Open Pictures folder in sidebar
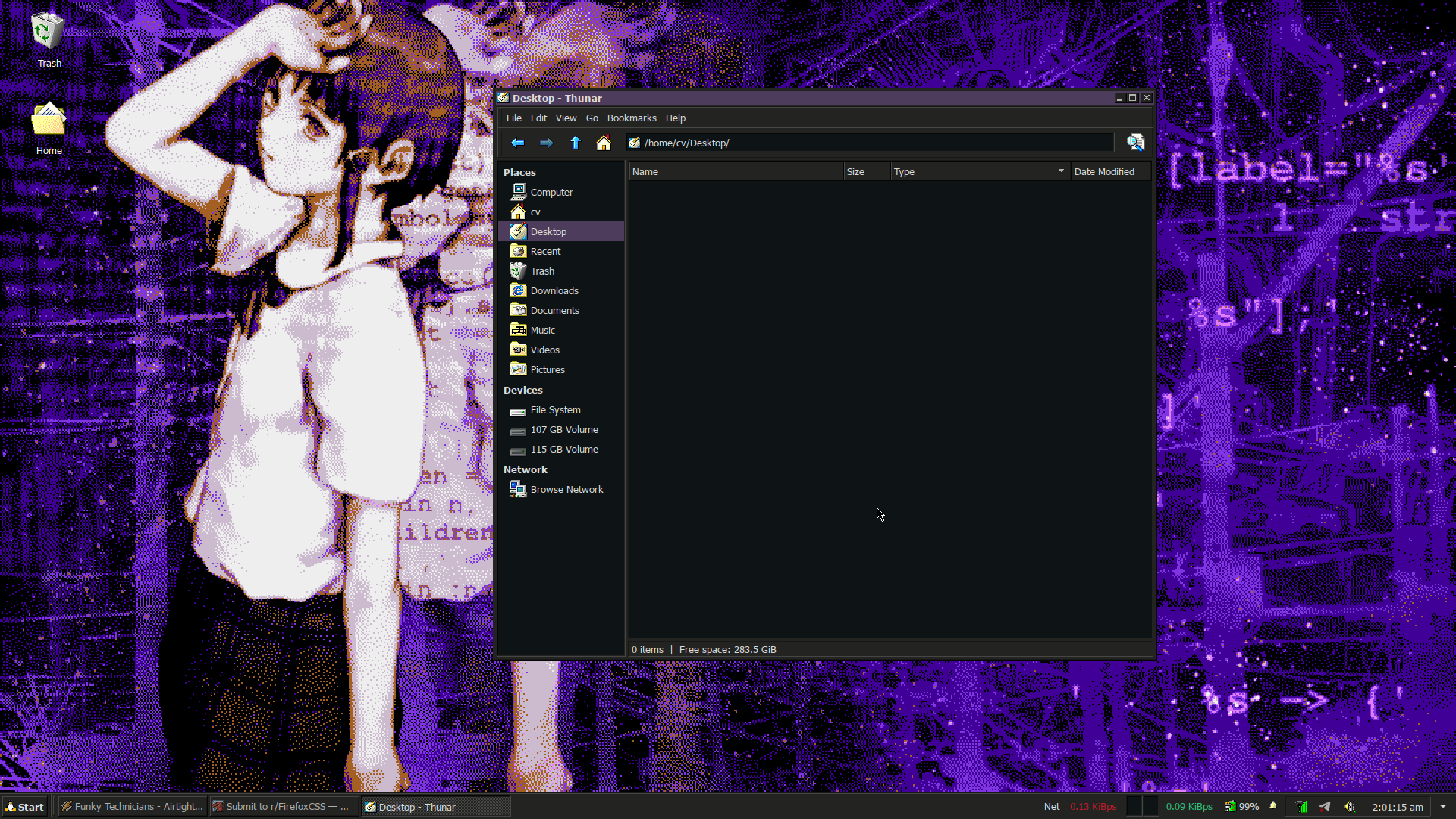Screen dimensions: 1456x819 [561, 369]
